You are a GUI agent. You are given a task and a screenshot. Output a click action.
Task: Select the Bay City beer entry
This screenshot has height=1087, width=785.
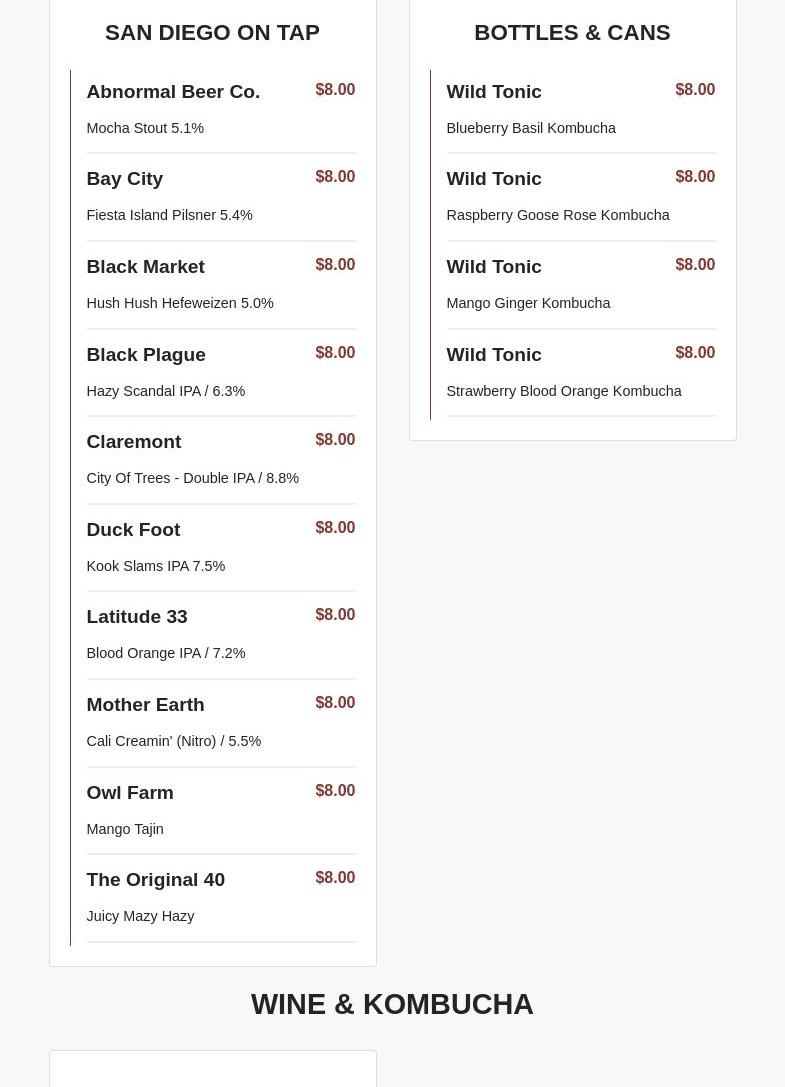124,179
